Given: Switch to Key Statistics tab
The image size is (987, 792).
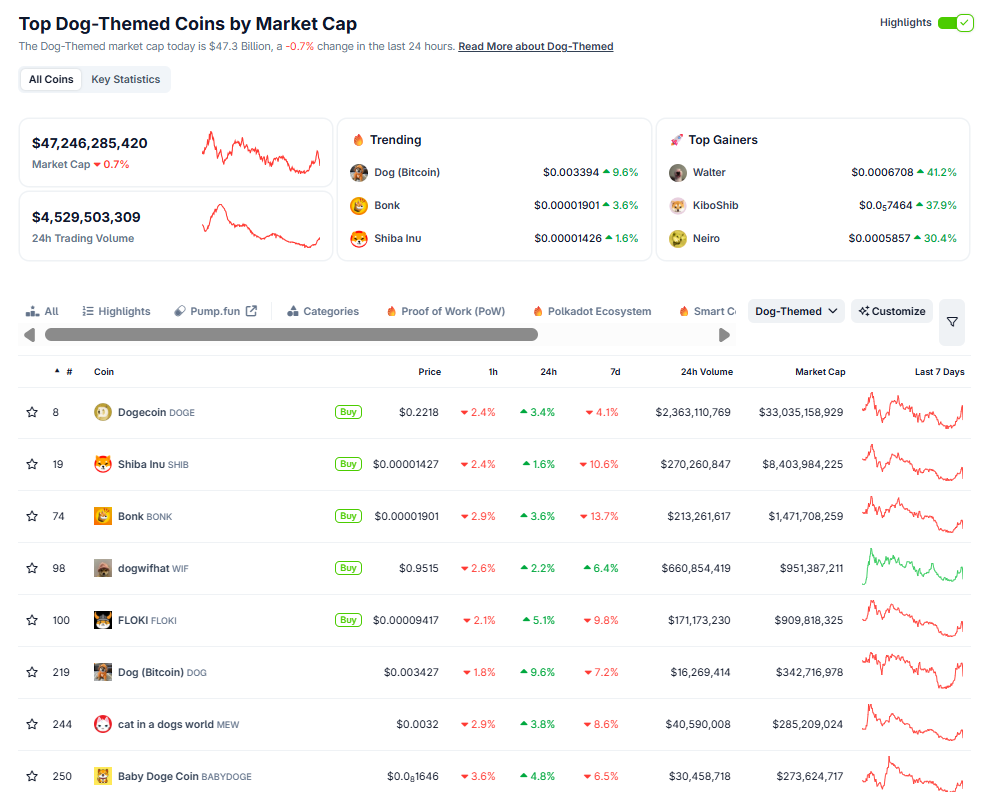Looking at the screenshot, I should [x=126, y=79].
